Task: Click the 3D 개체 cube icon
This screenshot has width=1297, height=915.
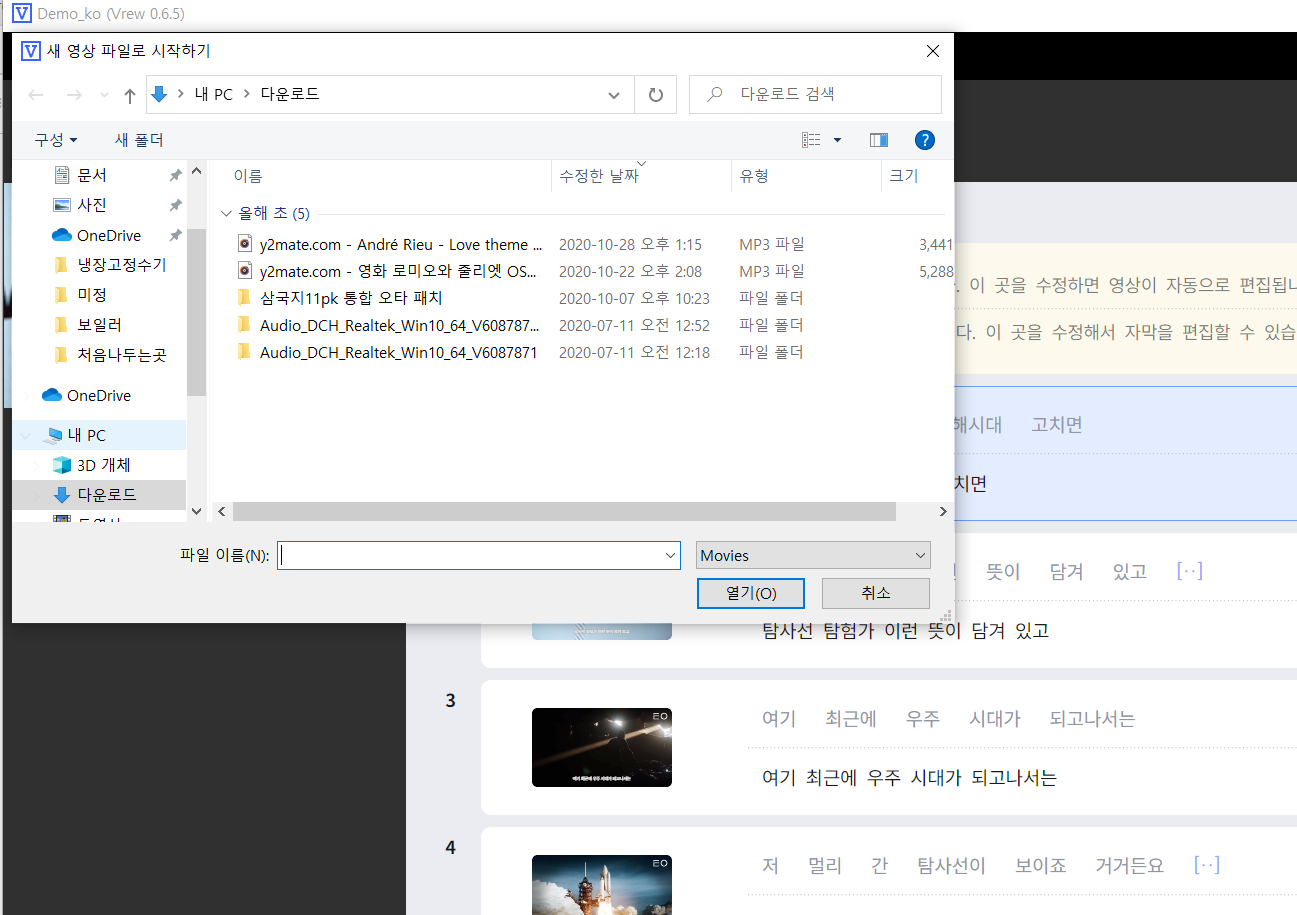Action: 62,465
